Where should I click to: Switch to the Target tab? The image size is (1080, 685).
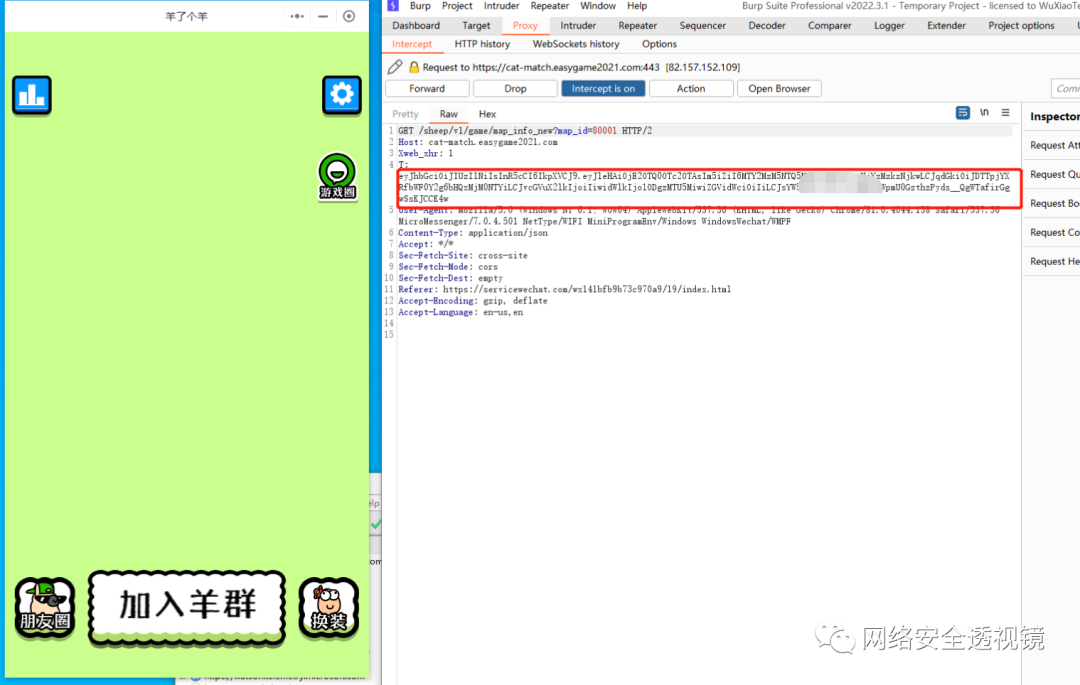click(476, 25)
